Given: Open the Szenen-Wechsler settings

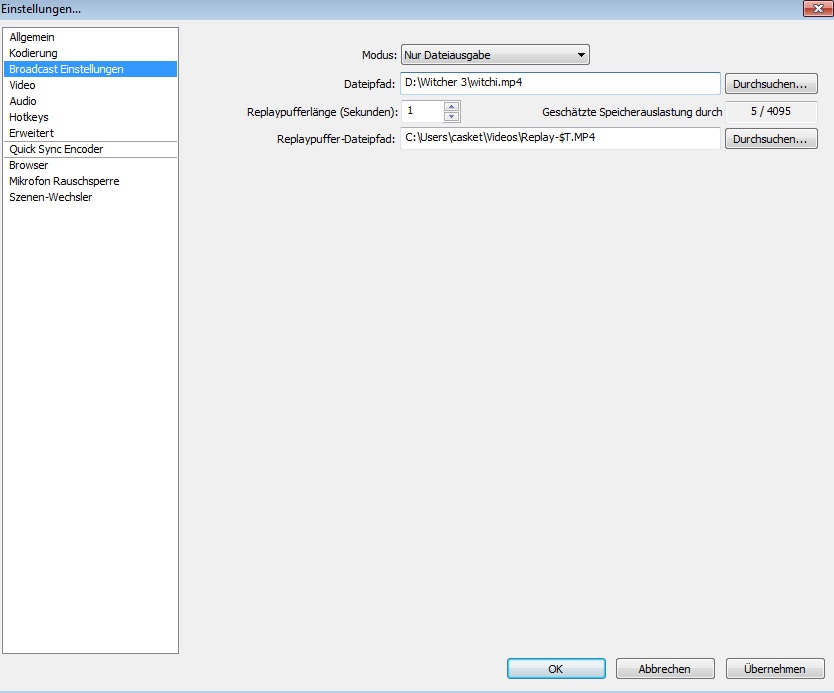Looking at the screenshot, I should 50,197.
